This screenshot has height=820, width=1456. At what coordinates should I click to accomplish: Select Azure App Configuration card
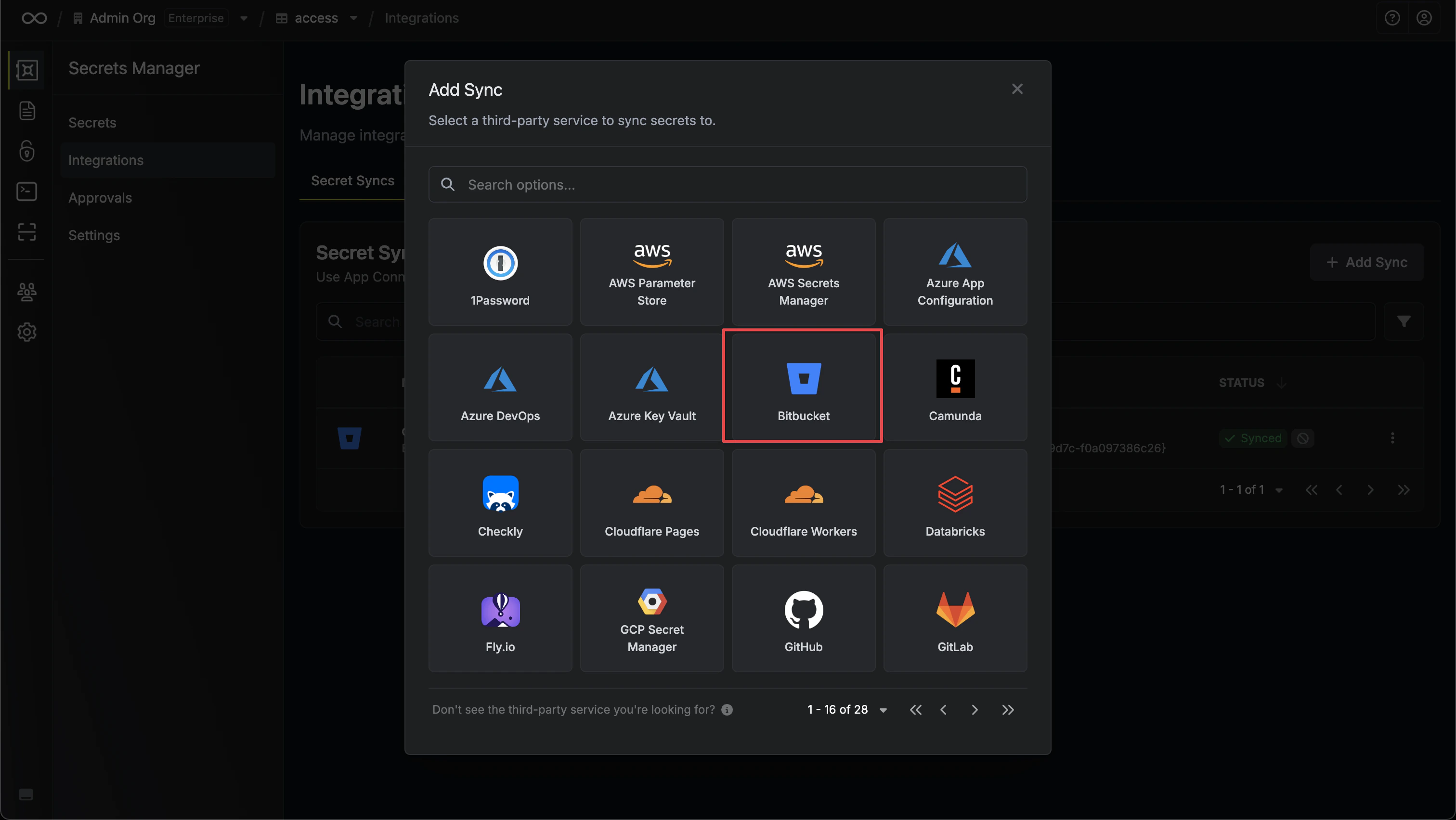pos(955,271)
